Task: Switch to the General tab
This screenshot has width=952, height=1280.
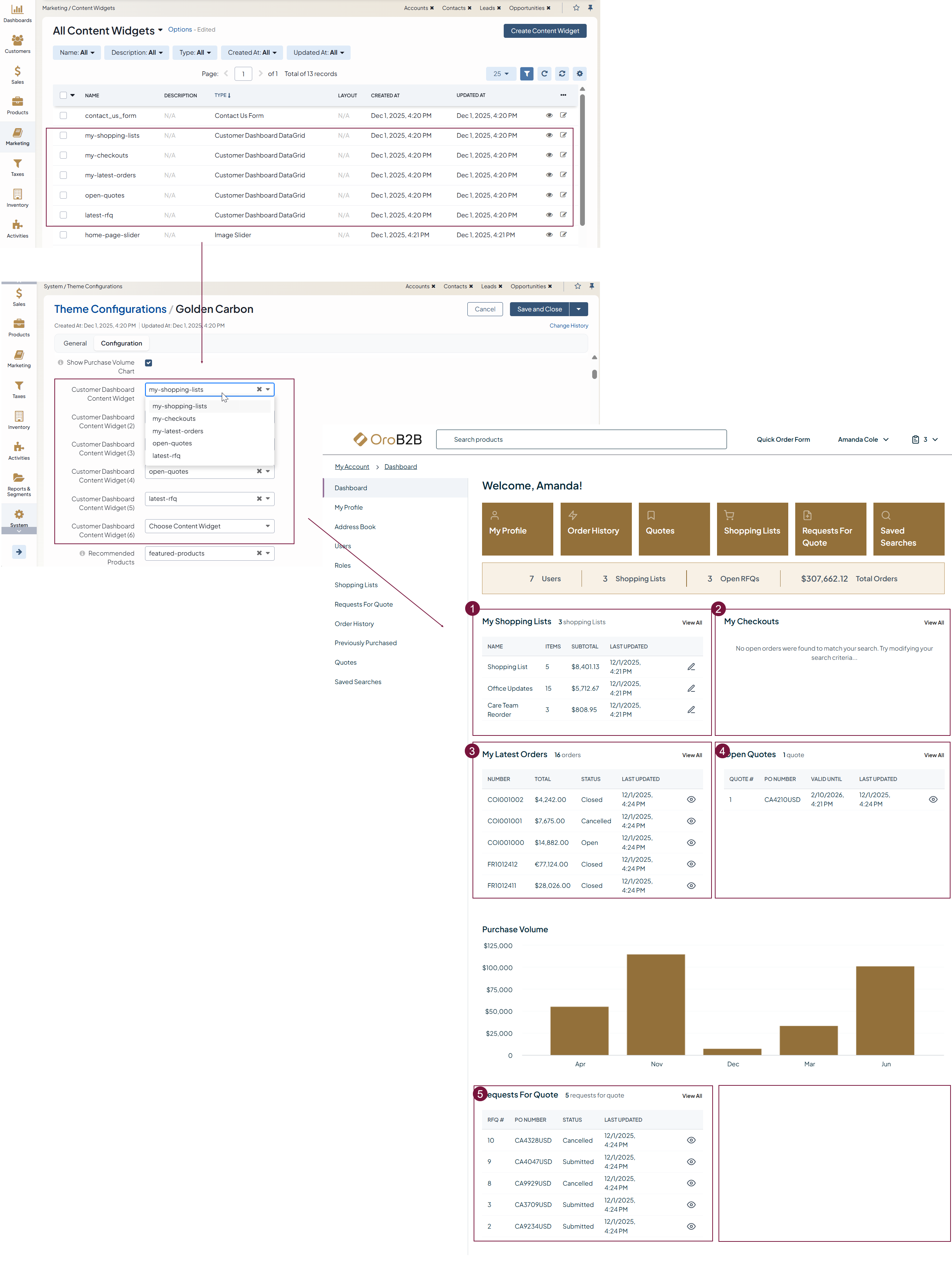Action: (x=75, y=343)
